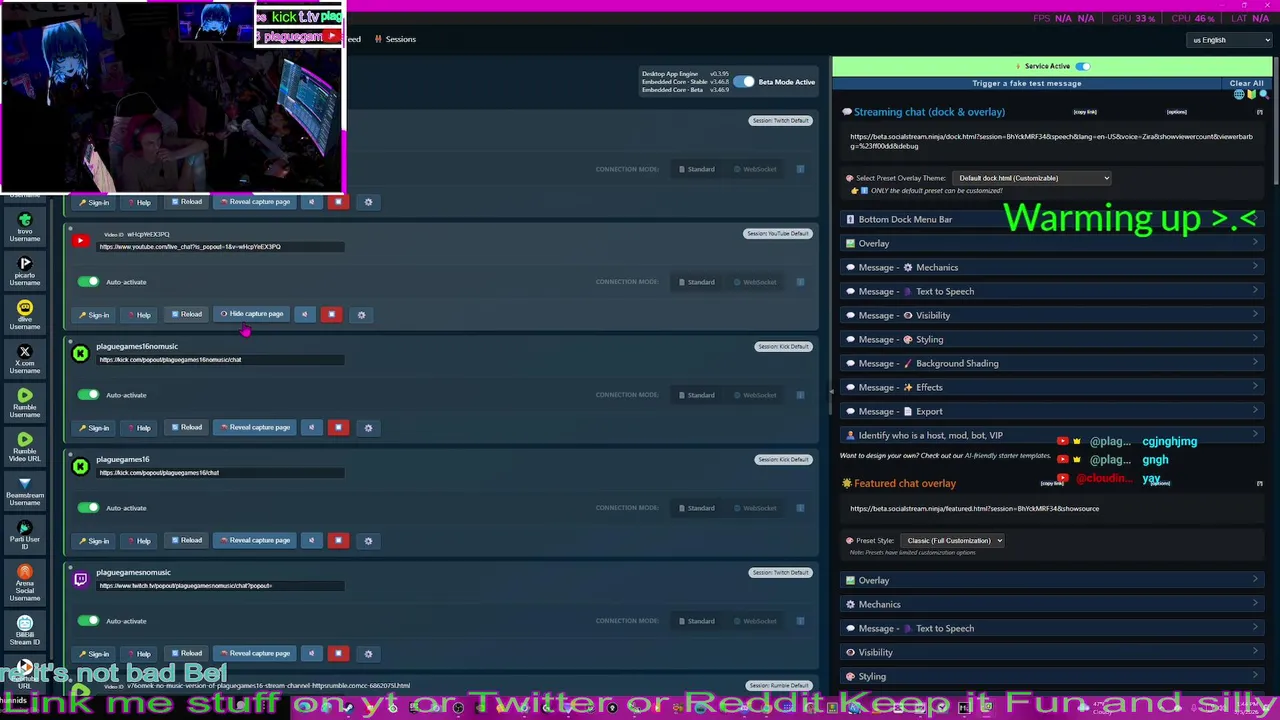
Task: Expand Message - Background Shading section
Action: coord(1052,364)
